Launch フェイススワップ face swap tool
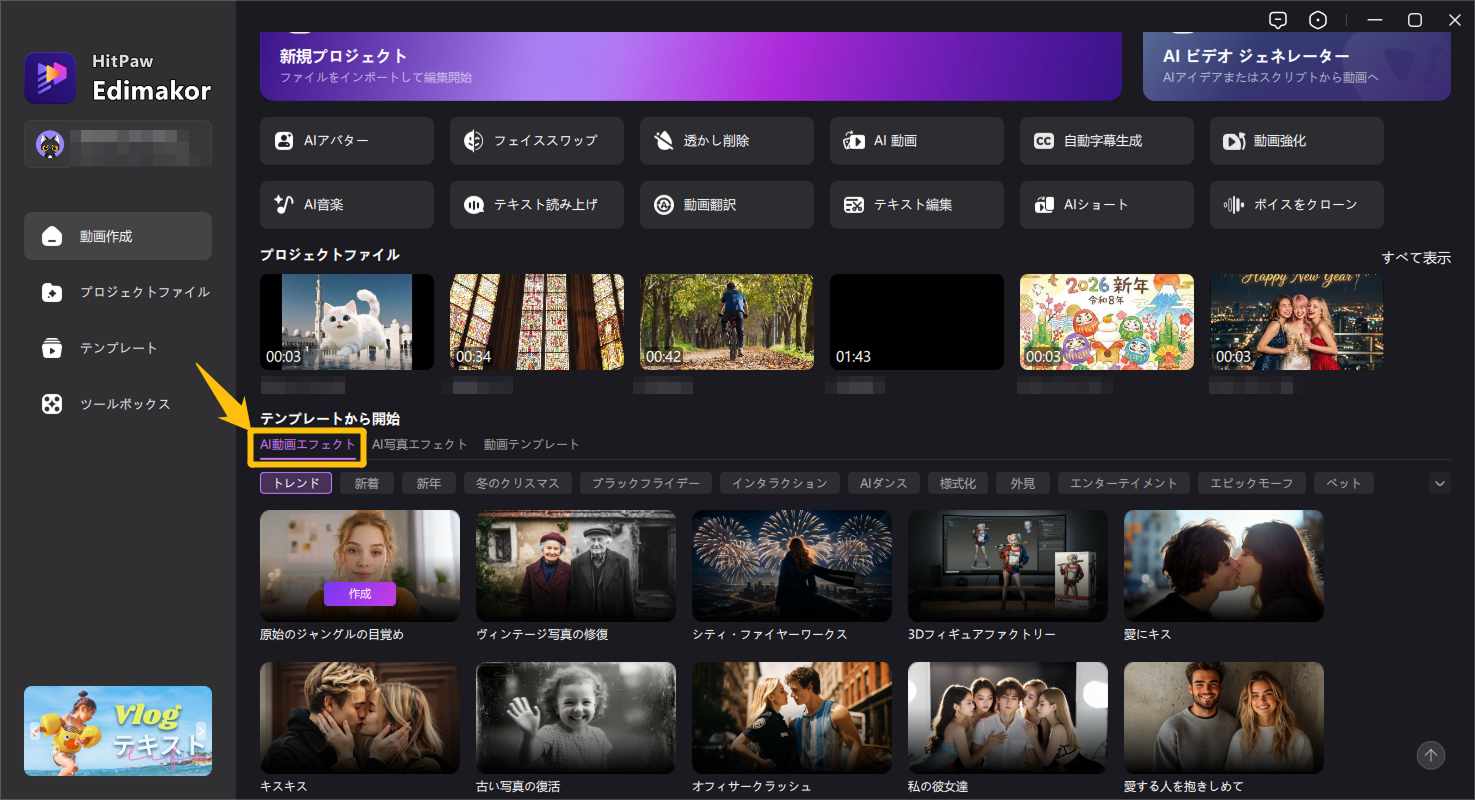Screen dimensions: 1475x800 pyautogui.click(x=536, y=141)
